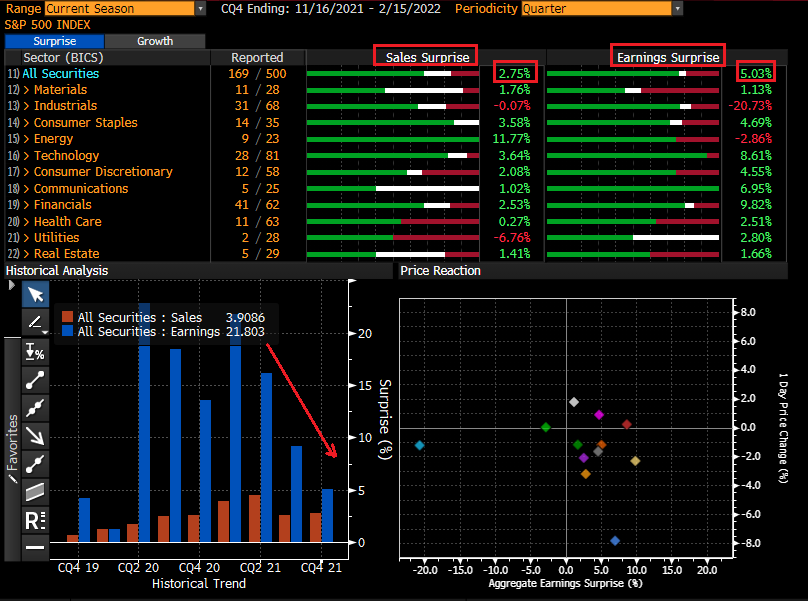The width and height of the screenshot is (808, 601).
Task: Click the CQ4 21 axis label
Action: tap(321, 567)
